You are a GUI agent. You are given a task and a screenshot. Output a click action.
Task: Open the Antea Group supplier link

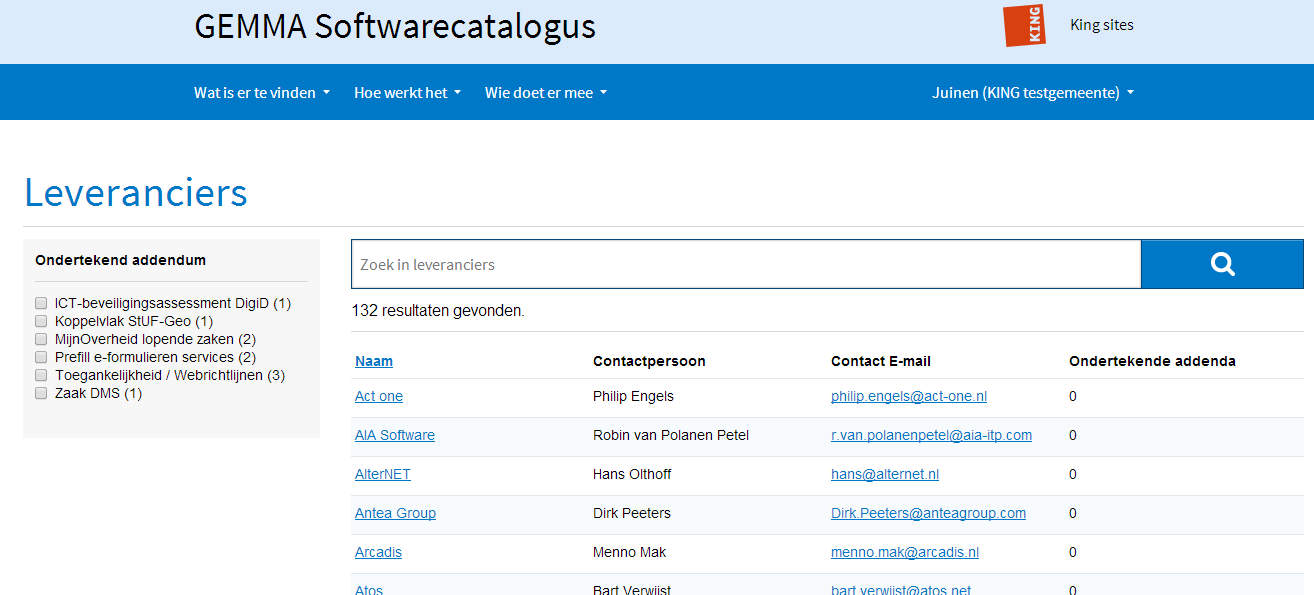click(395, 513)
